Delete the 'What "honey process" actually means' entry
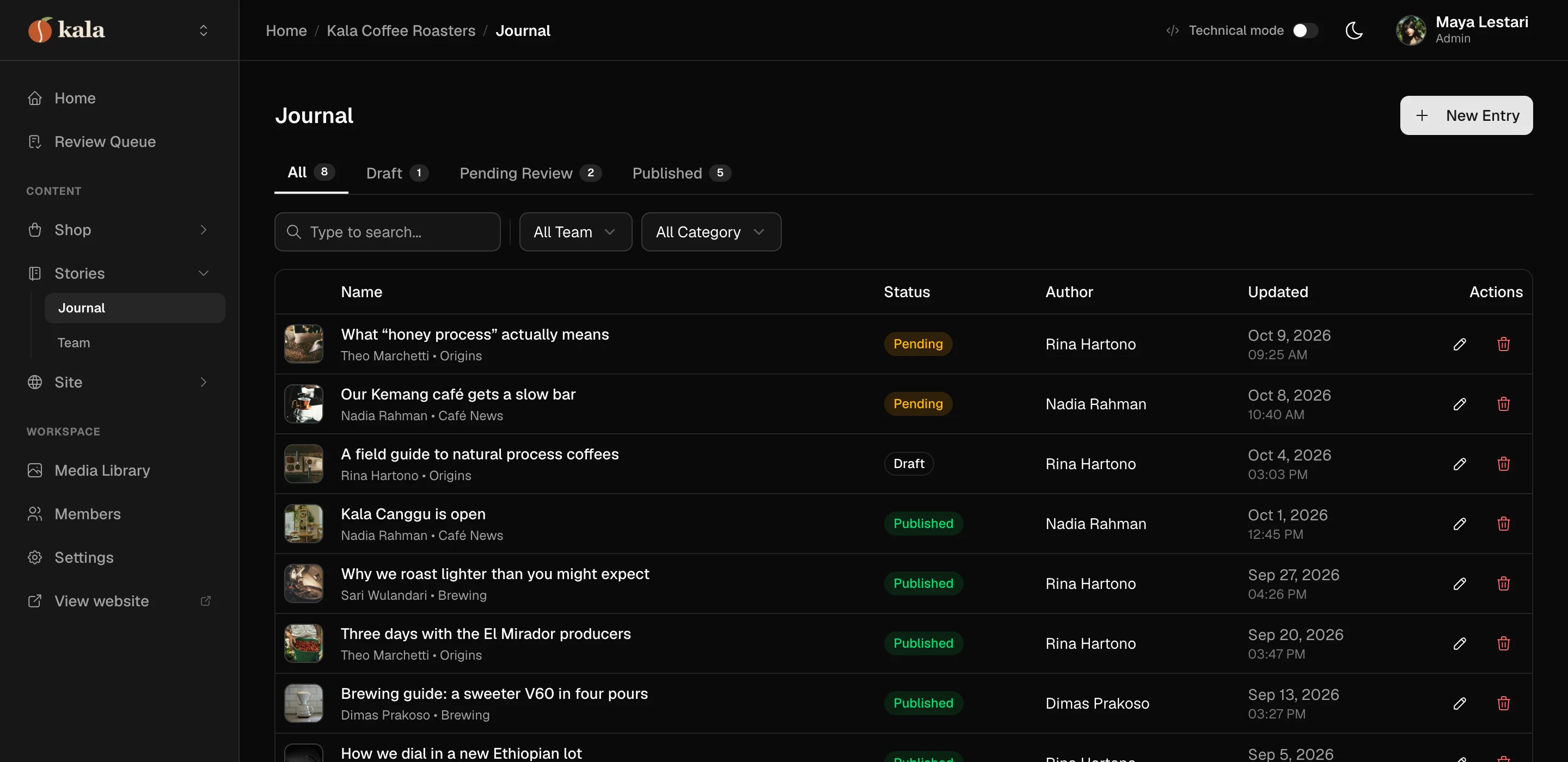This screenshot has width=1568, height=762. [1503, 344]
